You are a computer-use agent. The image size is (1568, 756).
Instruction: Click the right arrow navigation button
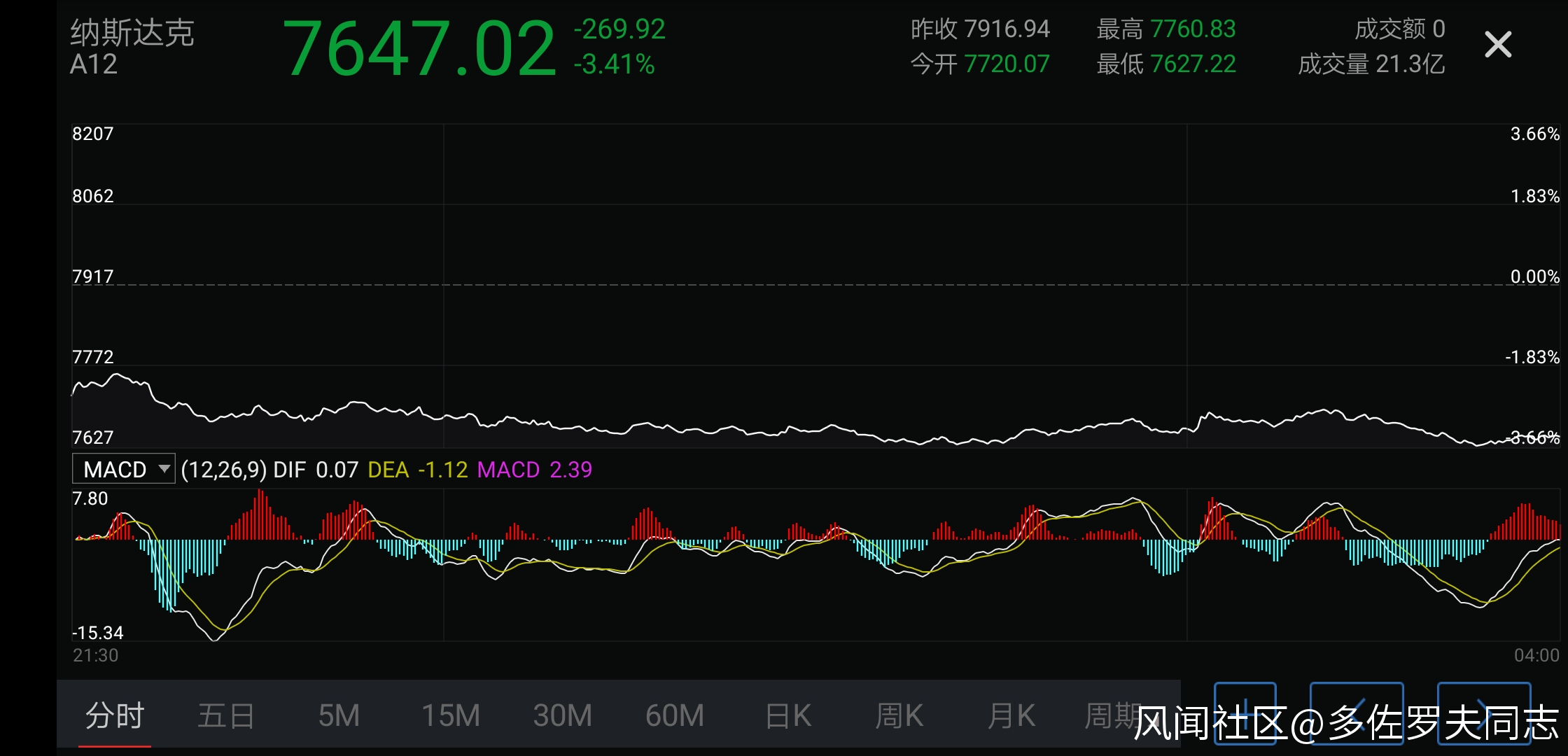1483,713
